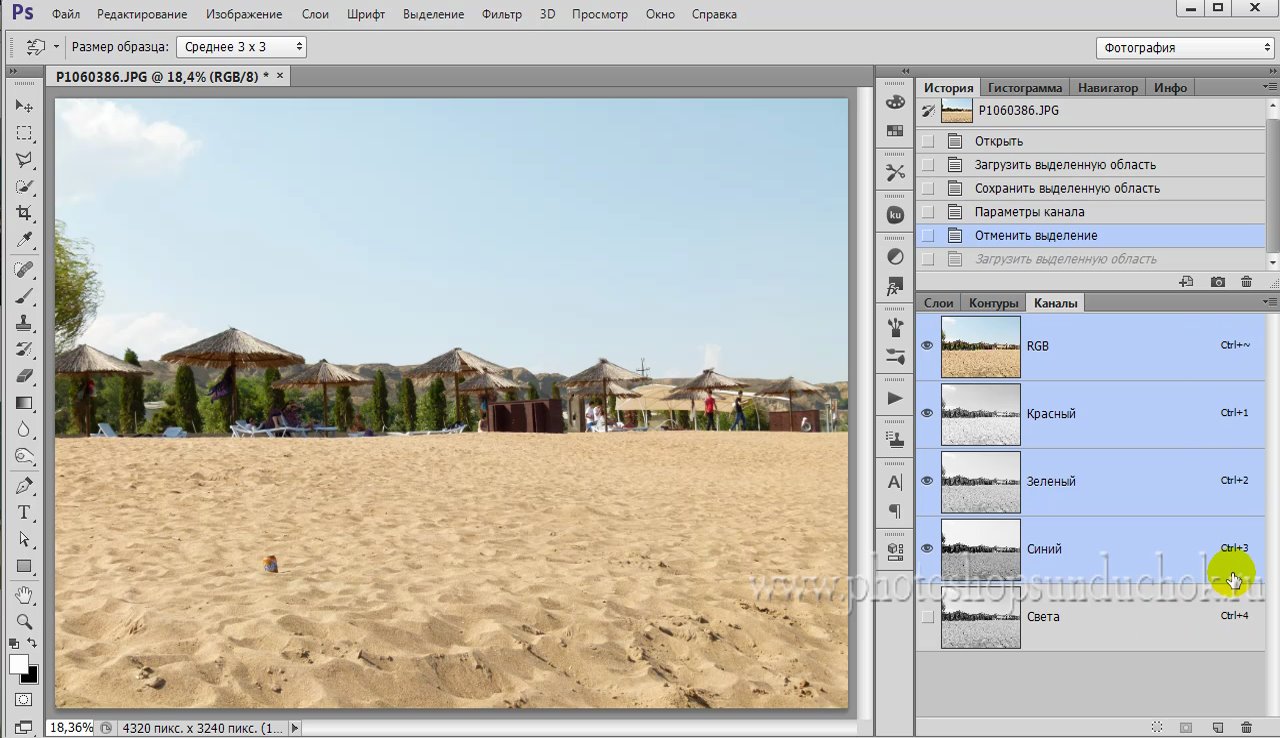
Task: Create new snapshot with camera icon
Action: (1217, 283)
